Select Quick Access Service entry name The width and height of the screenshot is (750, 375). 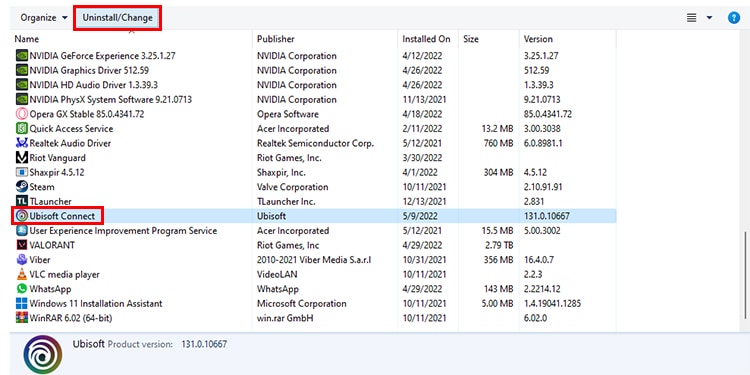click(71, 129)
